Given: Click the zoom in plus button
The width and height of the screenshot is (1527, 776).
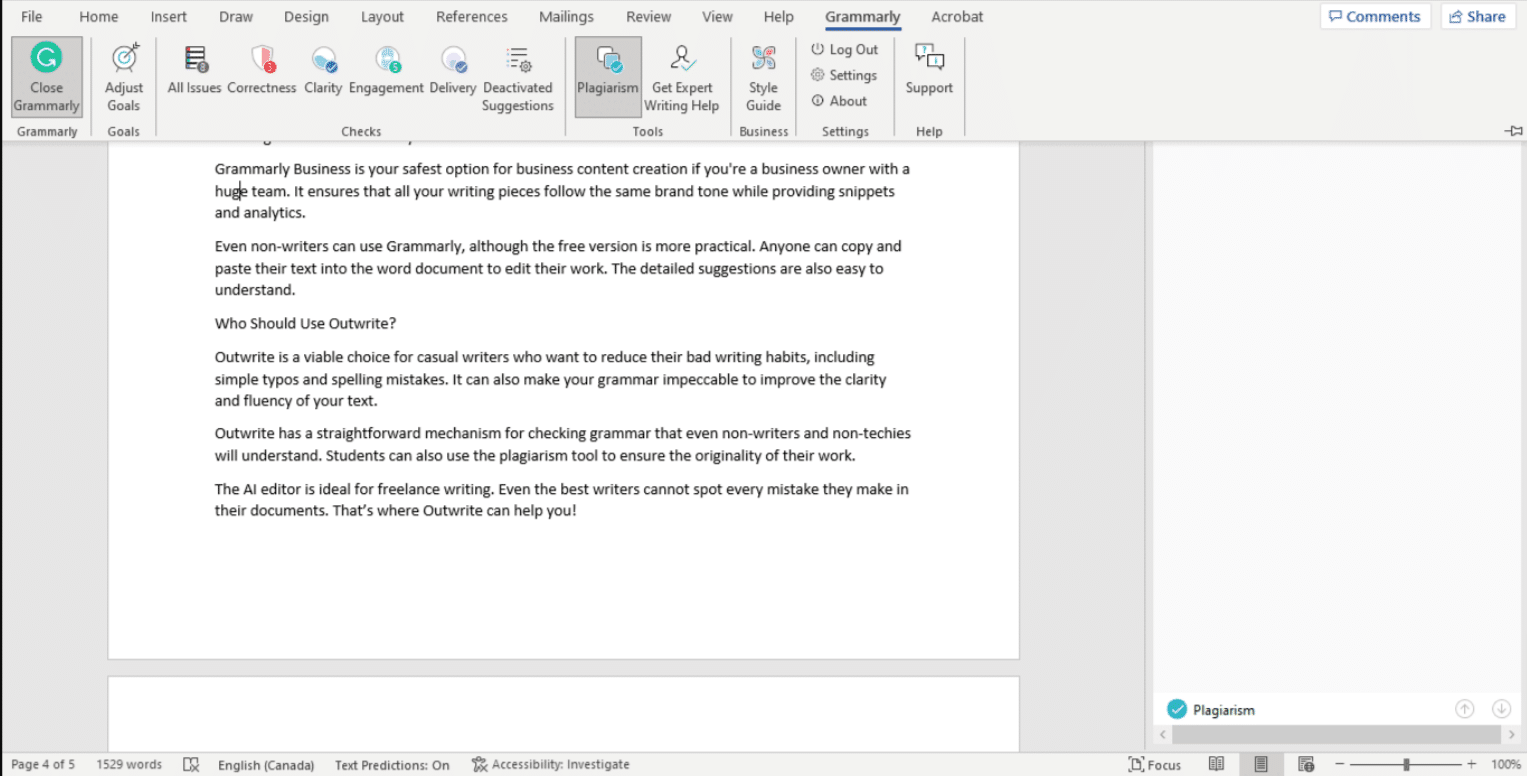Looking at the screenshot, I should point(1471,764).
